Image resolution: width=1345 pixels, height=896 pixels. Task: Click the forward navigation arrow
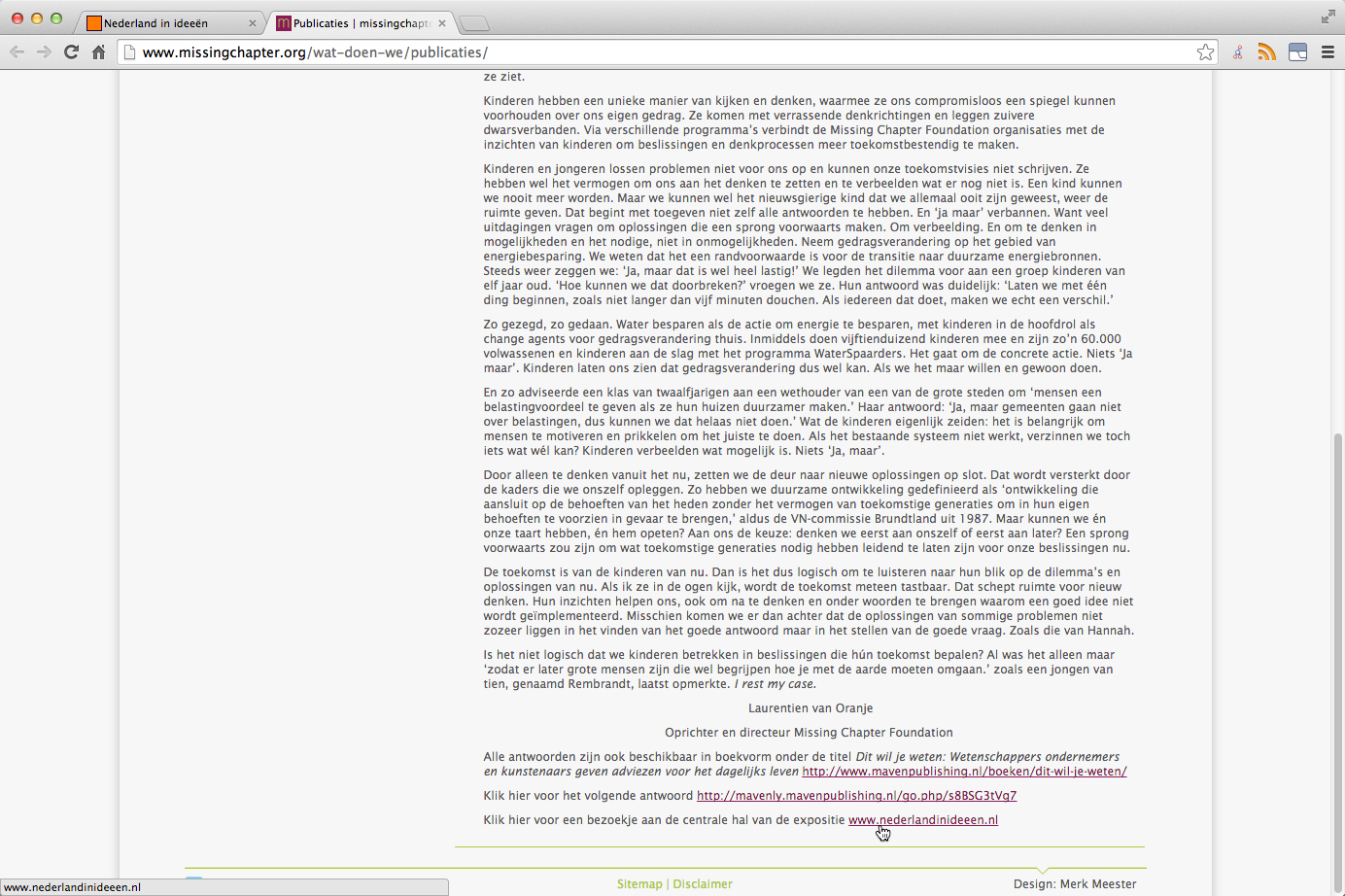point(44,52)
